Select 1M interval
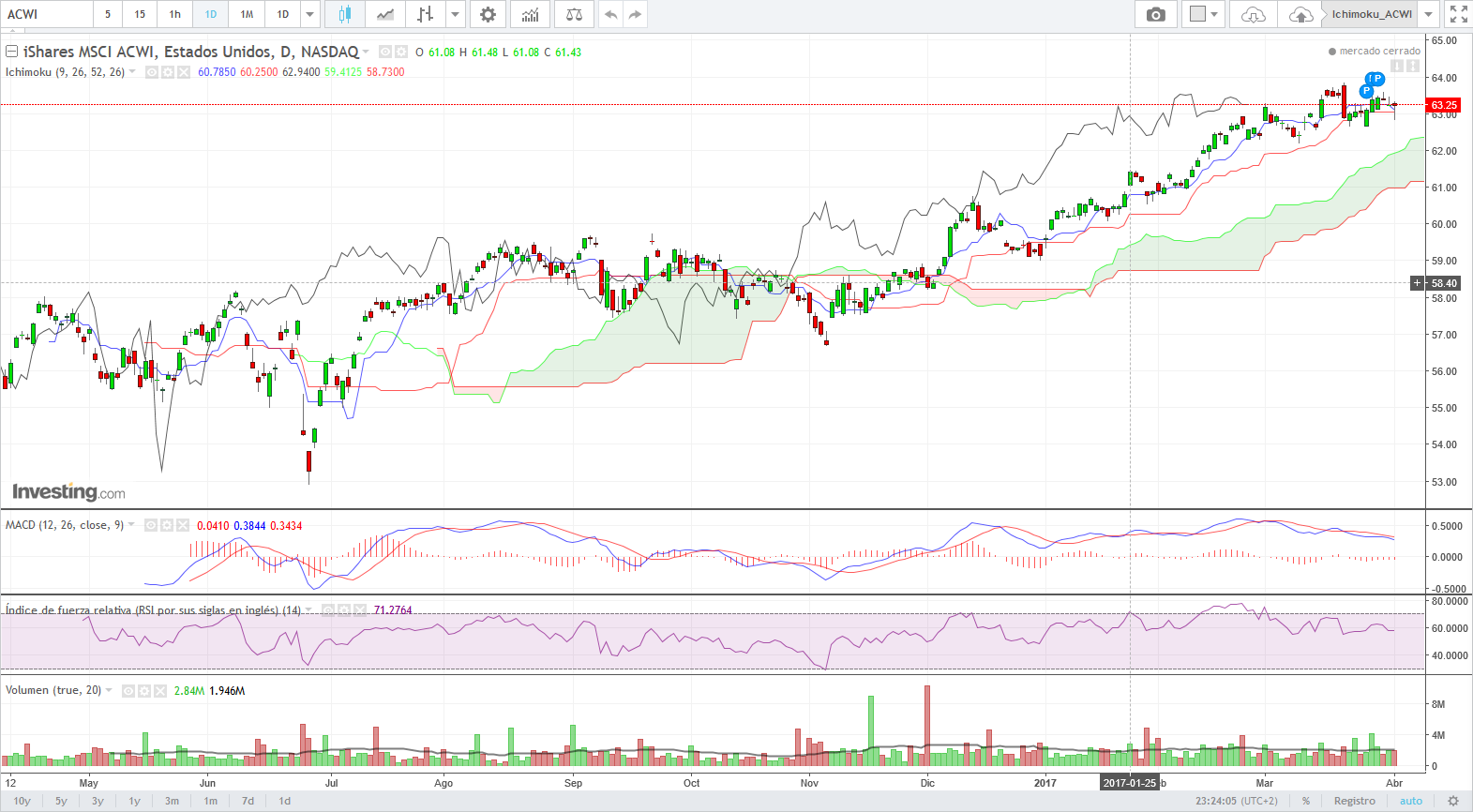This screenshot has width=1473, height=812. (x=247, y=14)
